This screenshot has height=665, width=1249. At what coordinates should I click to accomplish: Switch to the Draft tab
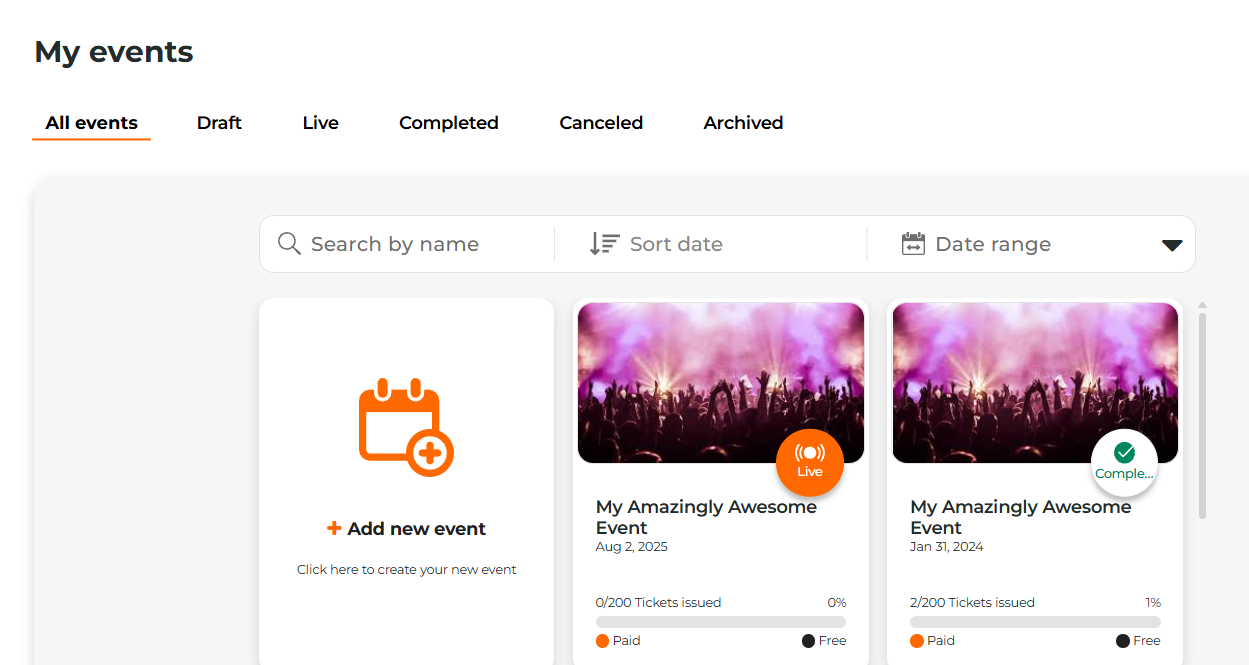[x=219, y=122]
